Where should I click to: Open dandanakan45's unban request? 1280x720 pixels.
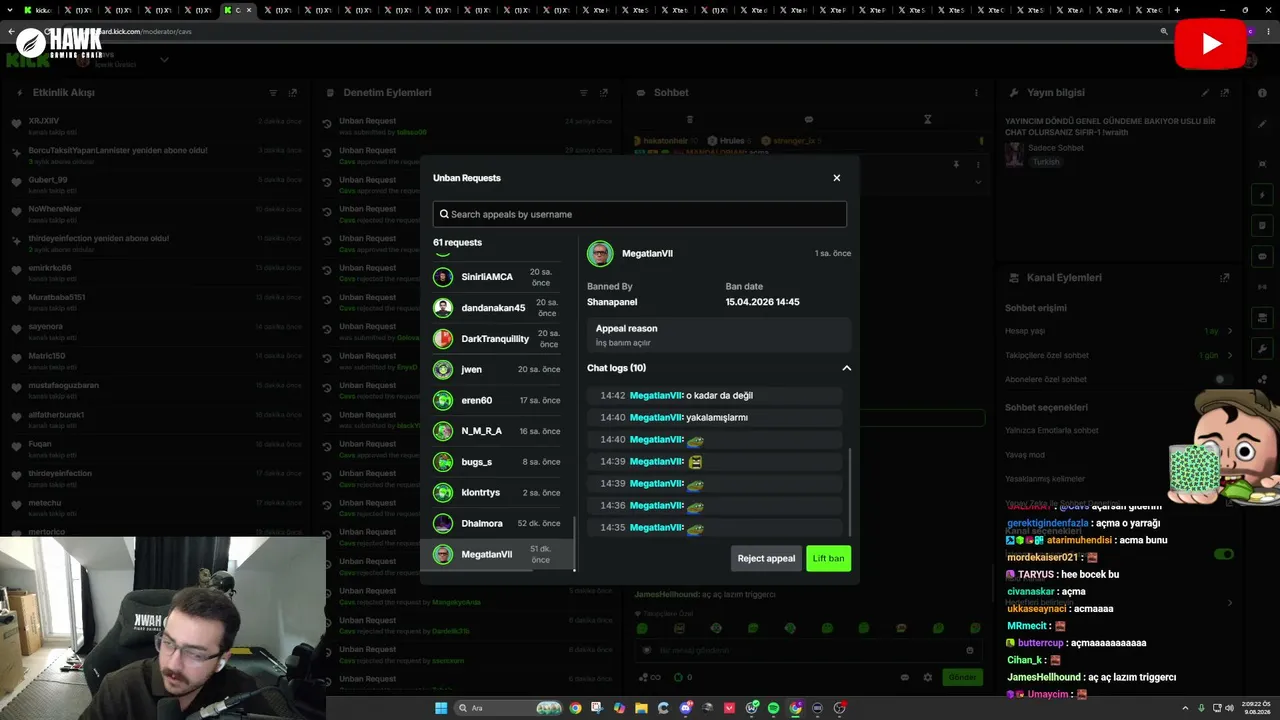click(497, 308)
